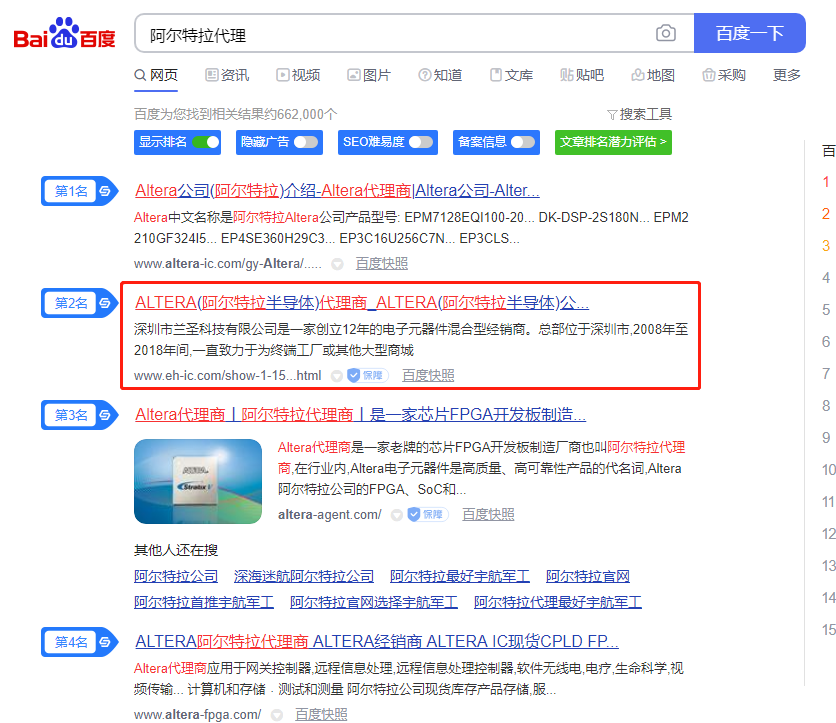836x723 pixels.
Task: Click the 第3名 rank badge icon
Action: coord(79,415)
